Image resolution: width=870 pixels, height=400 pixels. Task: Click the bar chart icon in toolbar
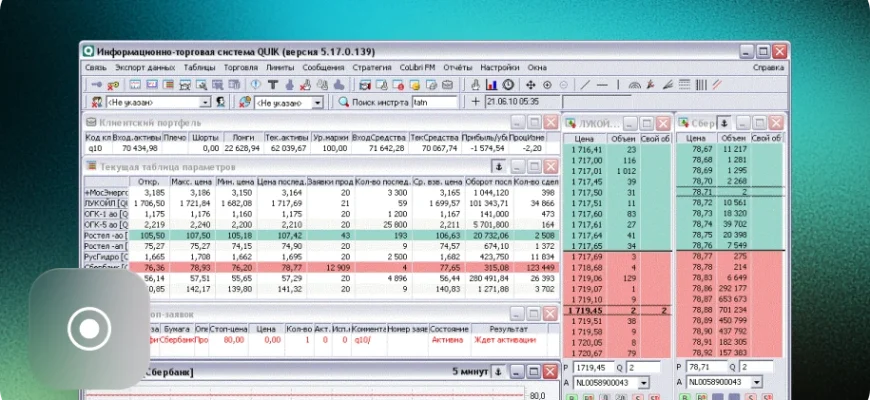(492, 85)
